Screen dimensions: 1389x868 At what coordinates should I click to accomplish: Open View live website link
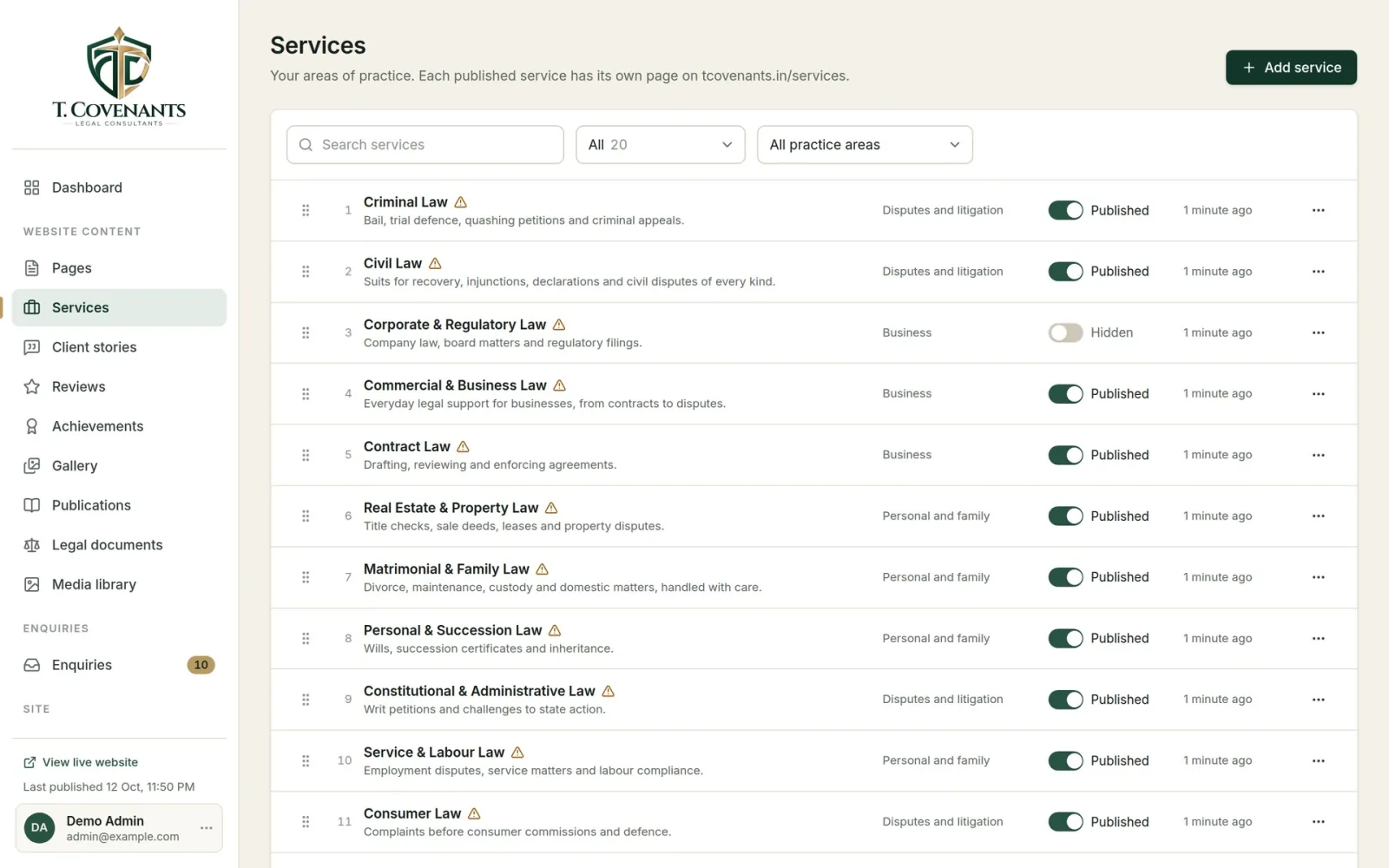point(81,762)
